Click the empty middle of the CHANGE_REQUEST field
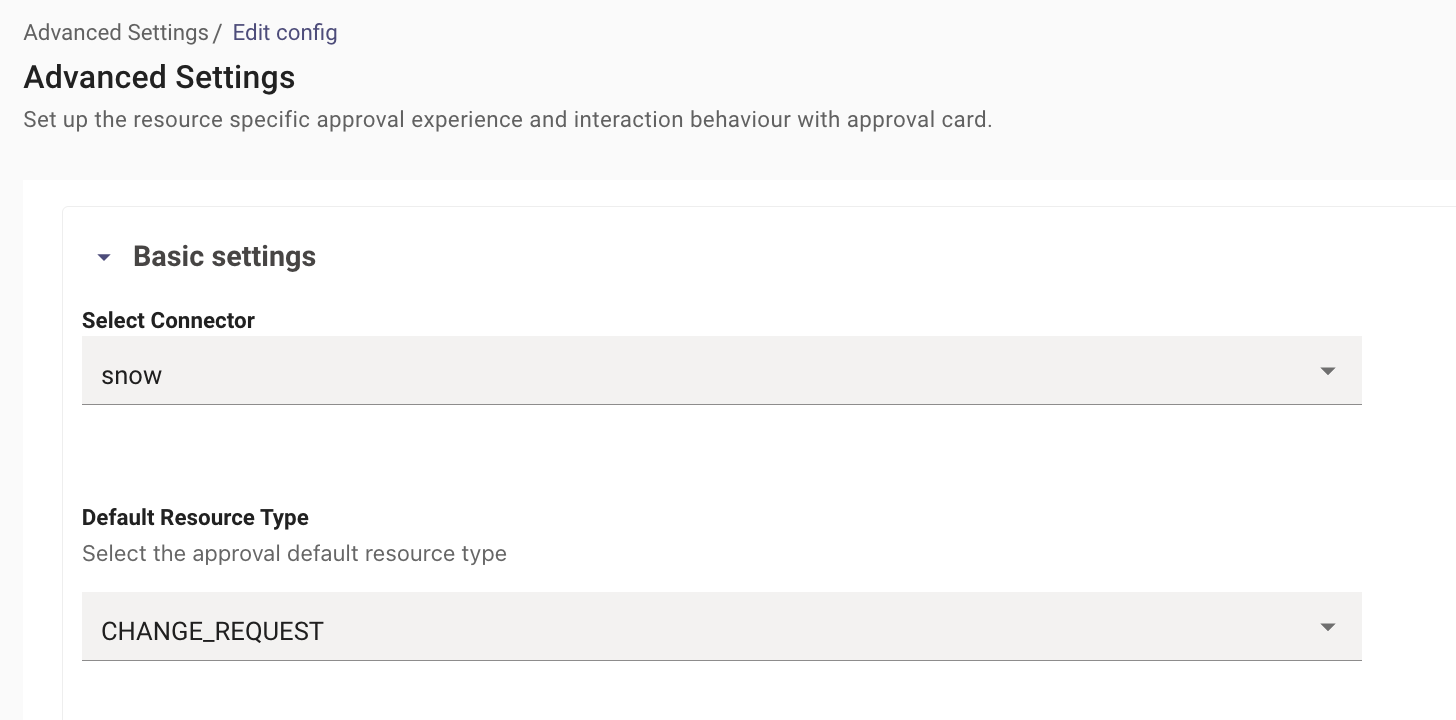The height and width of the screenshot is (720, 1456). tap(720, 627)
